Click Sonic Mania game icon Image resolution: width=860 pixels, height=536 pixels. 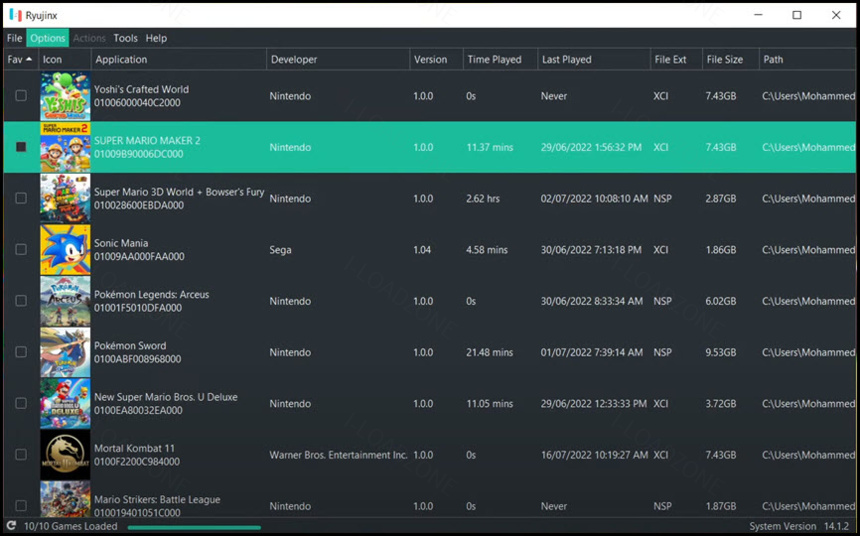[x=65, y=250]
